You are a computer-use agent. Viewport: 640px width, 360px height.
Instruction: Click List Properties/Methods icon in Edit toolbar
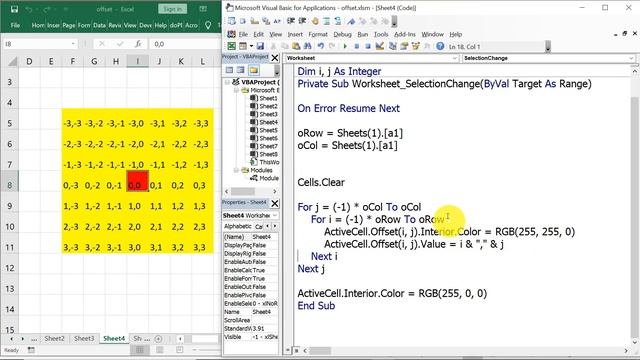pos(231,21)
